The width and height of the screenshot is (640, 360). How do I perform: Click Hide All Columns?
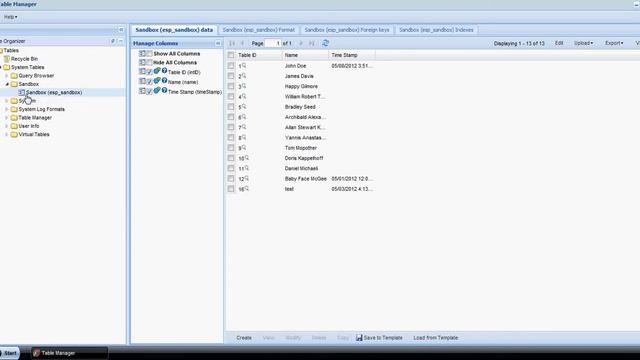[175, 62]
